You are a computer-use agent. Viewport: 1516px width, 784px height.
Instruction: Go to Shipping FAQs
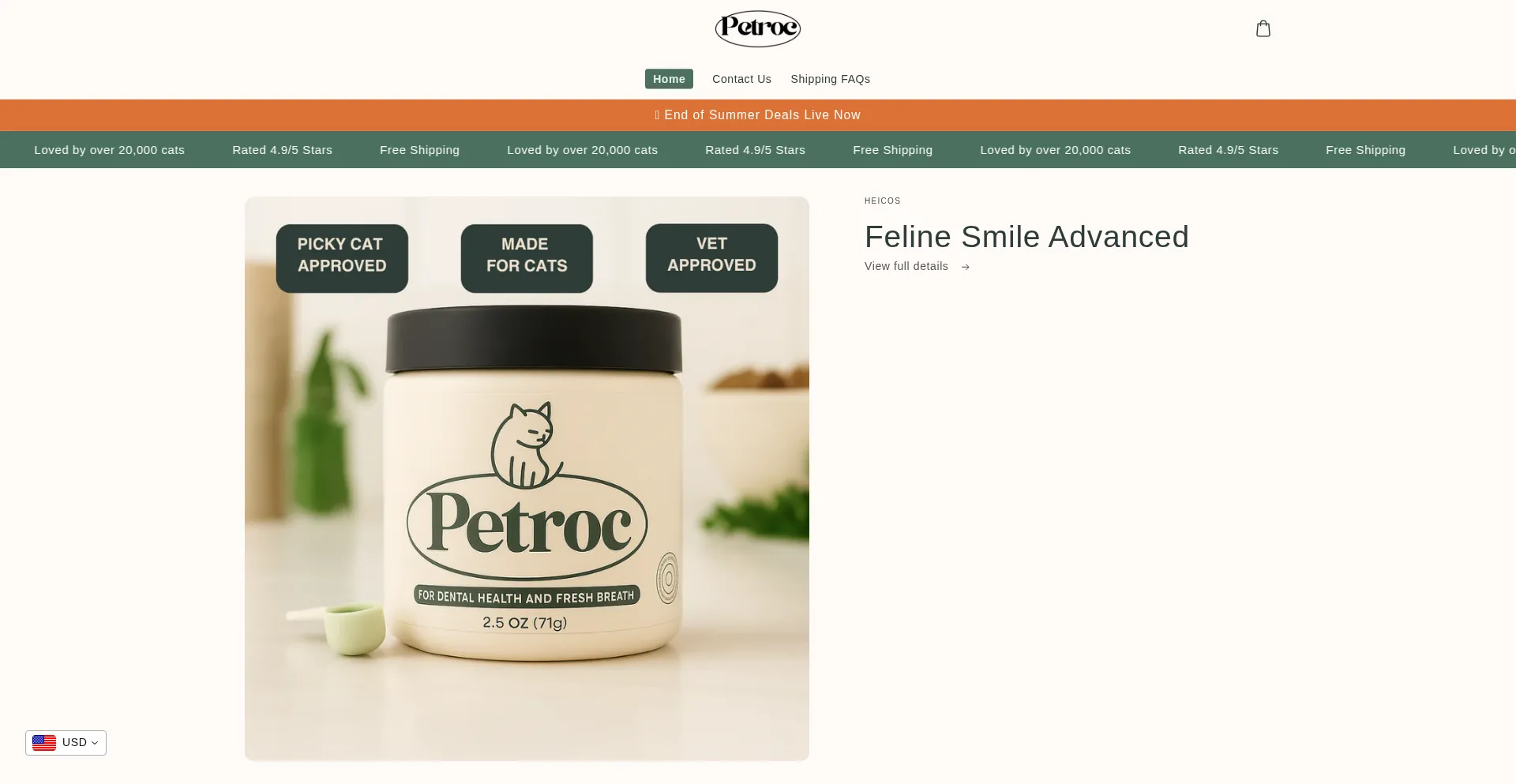tap(830, 79)
